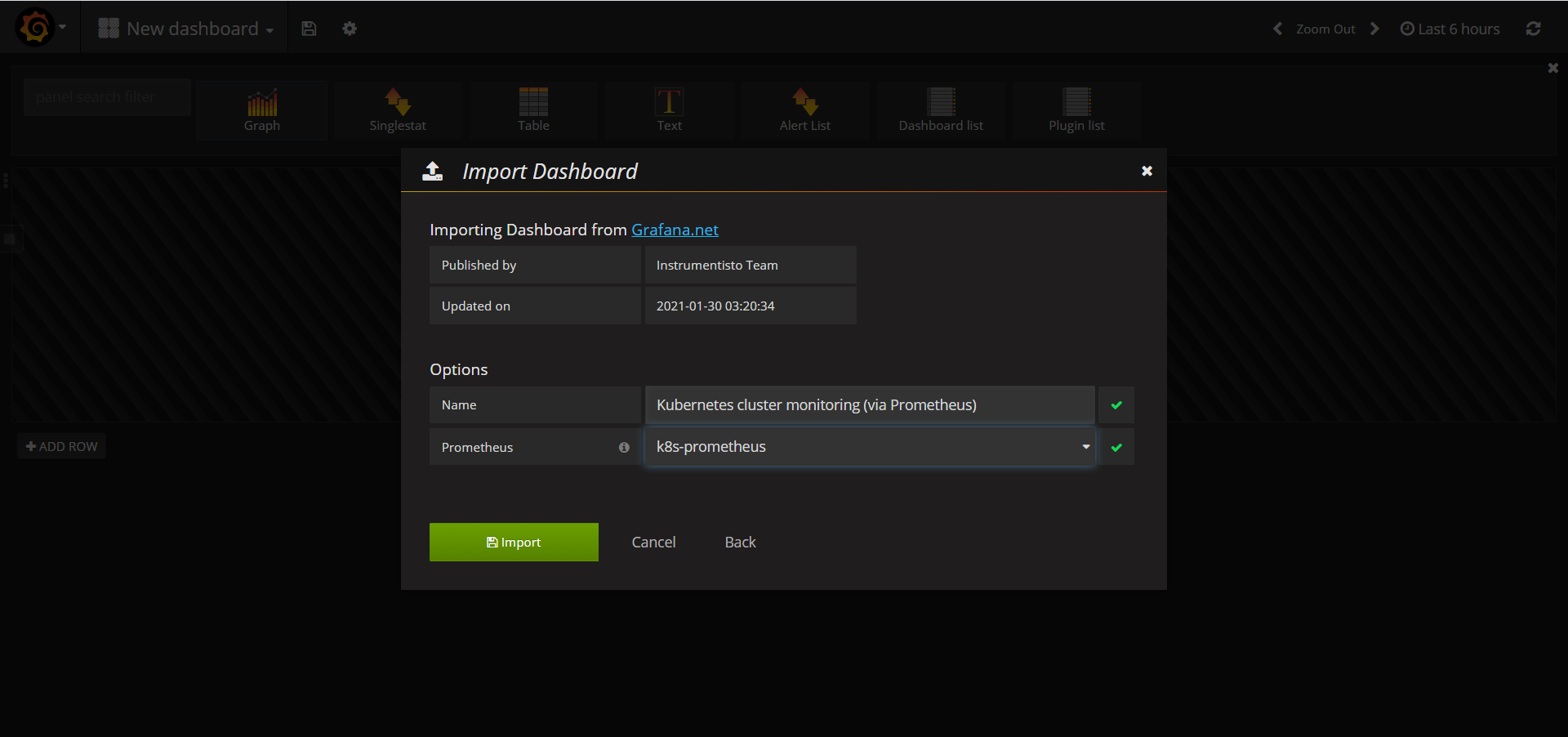1568x737 pixels.
Task: Open the Grafana logo menu
Action: click(x=36, y=28)
